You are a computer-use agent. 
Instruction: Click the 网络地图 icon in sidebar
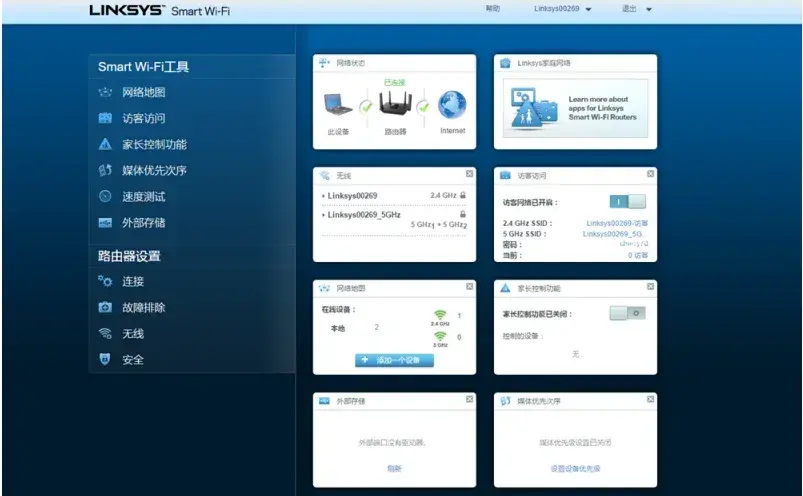click(x=105, y=93)
